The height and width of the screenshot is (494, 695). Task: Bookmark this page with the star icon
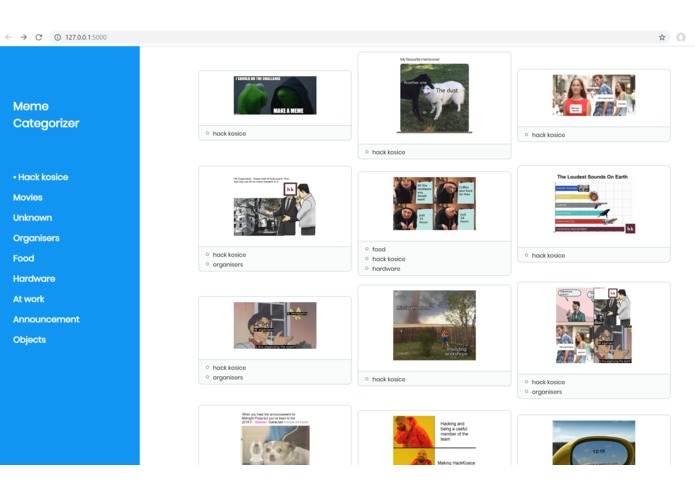(662, 37)
